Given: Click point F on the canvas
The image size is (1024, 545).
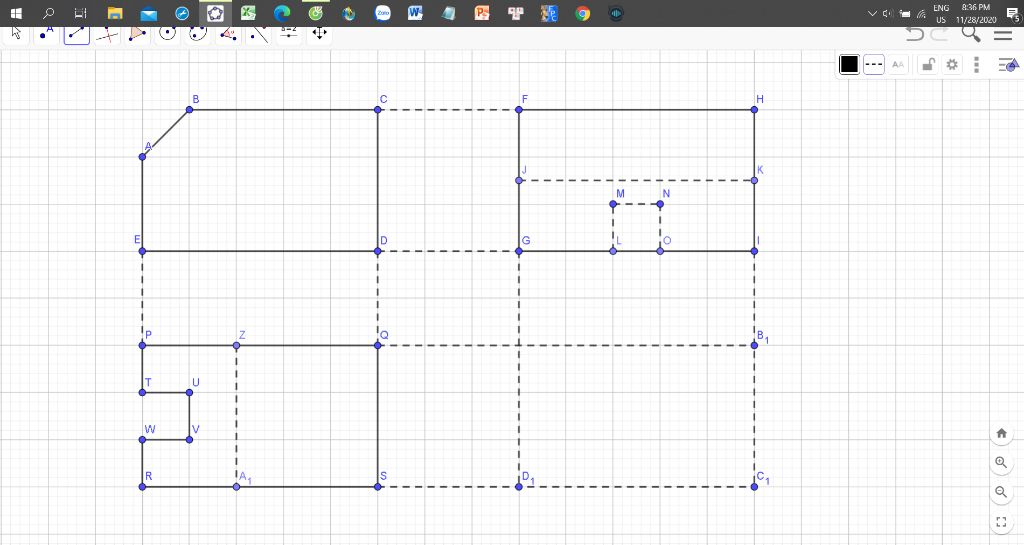Looking at the screenshot, I should [x=519, y=110].
